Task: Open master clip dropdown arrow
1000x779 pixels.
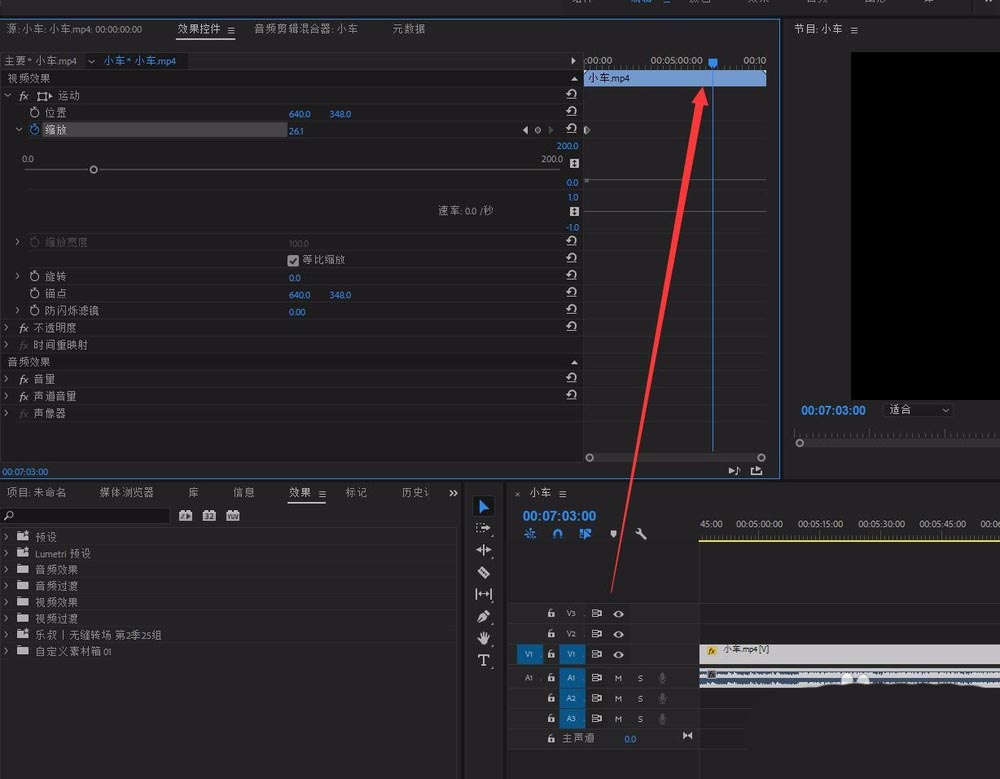Action: [91, 61]
